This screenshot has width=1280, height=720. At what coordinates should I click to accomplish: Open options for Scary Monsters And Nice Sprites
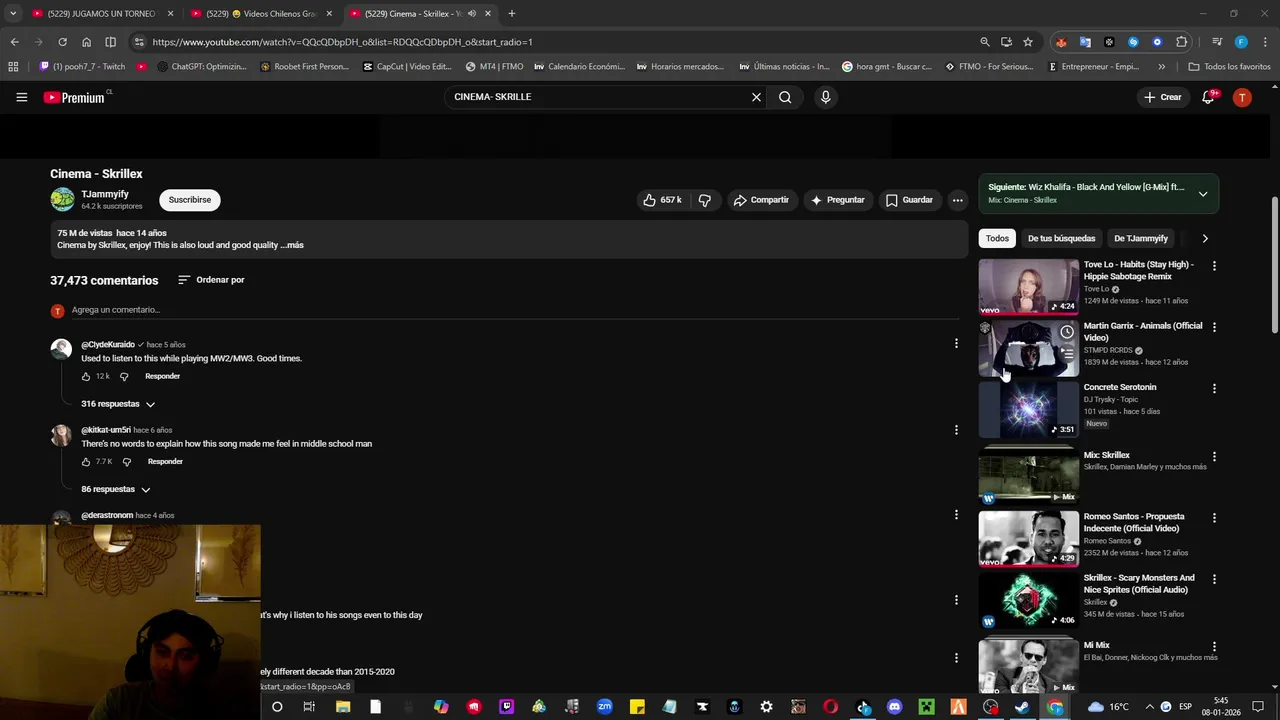[1214, 579]
